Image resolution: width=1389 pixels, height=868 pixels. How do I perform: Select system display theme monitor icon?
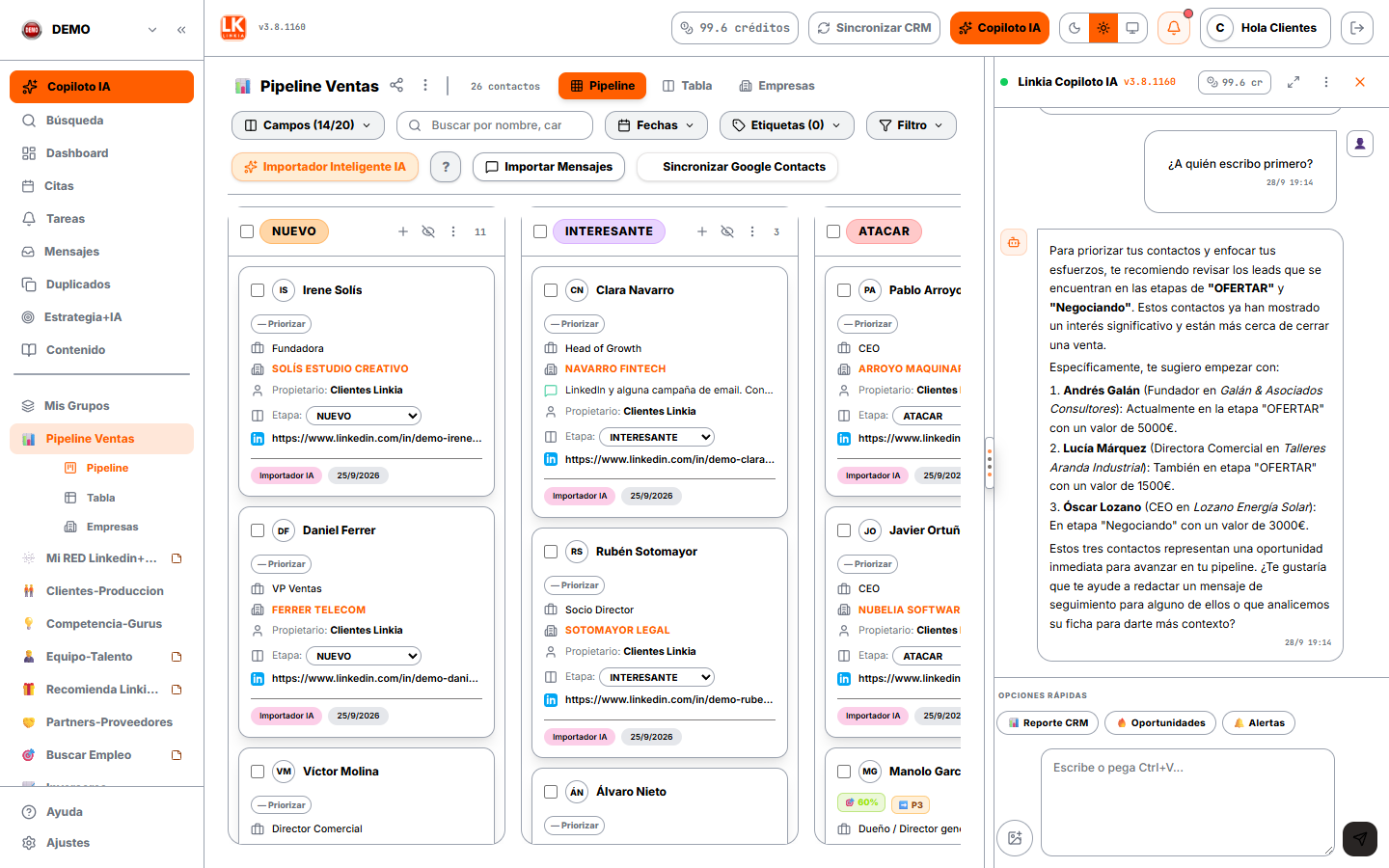(x=1132, y=28)
